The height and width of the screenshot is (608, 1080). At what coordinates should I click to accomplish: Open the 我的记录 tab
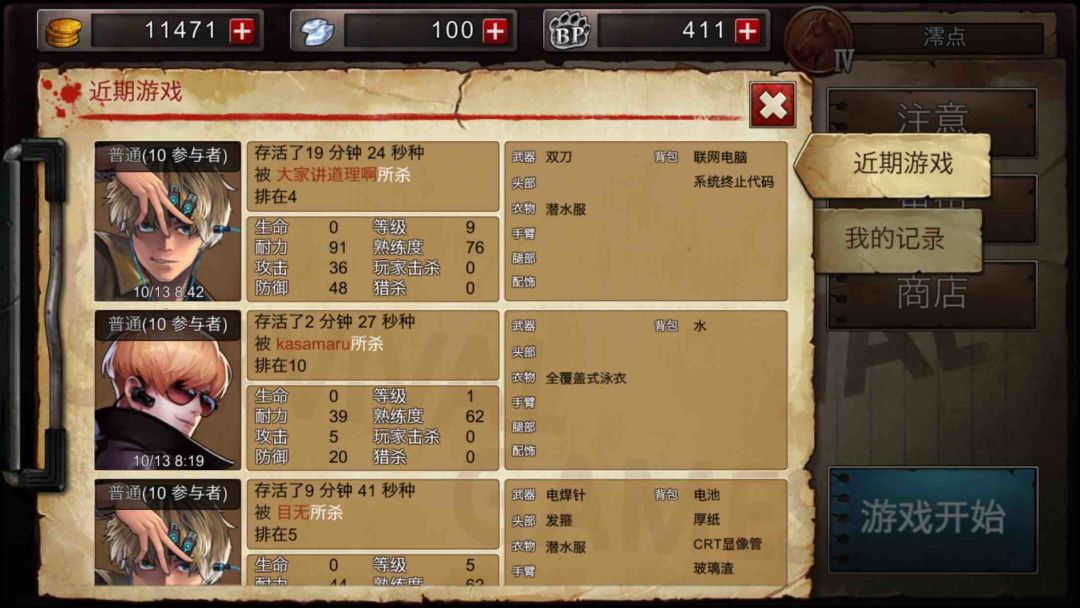coord(895,239)
